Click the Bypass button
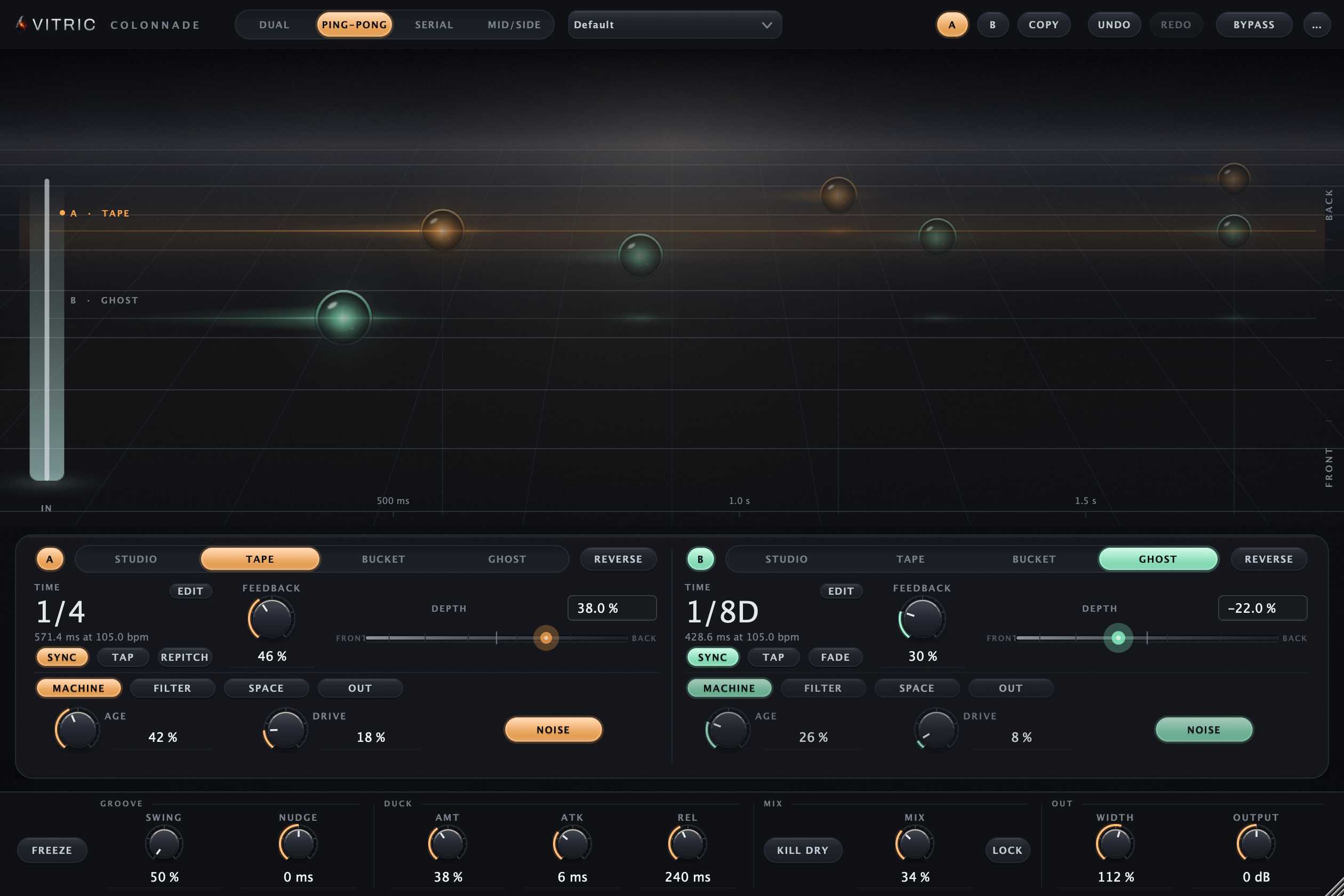 1254,25
